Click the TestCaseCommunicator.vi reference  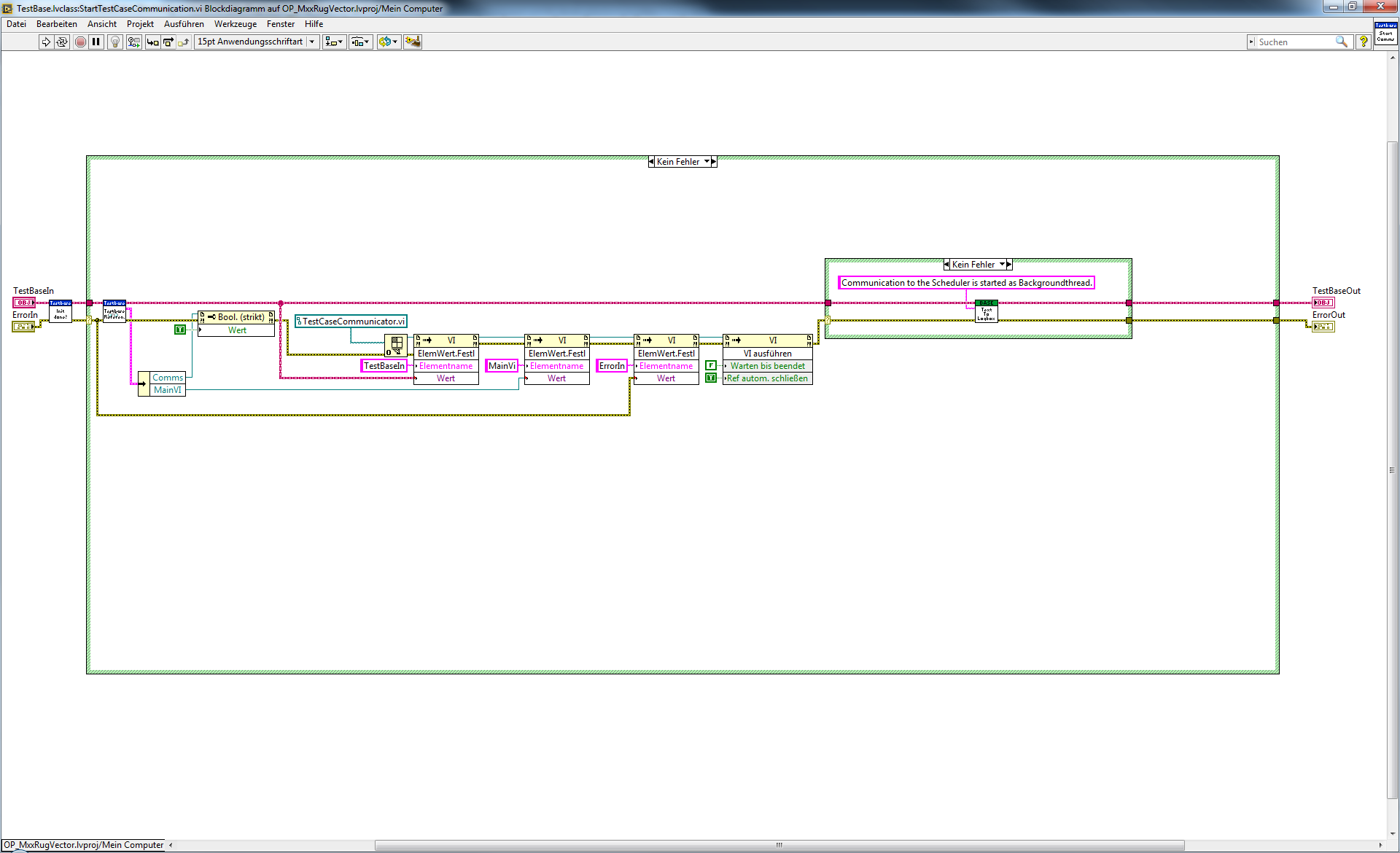(x=351, y=322)
